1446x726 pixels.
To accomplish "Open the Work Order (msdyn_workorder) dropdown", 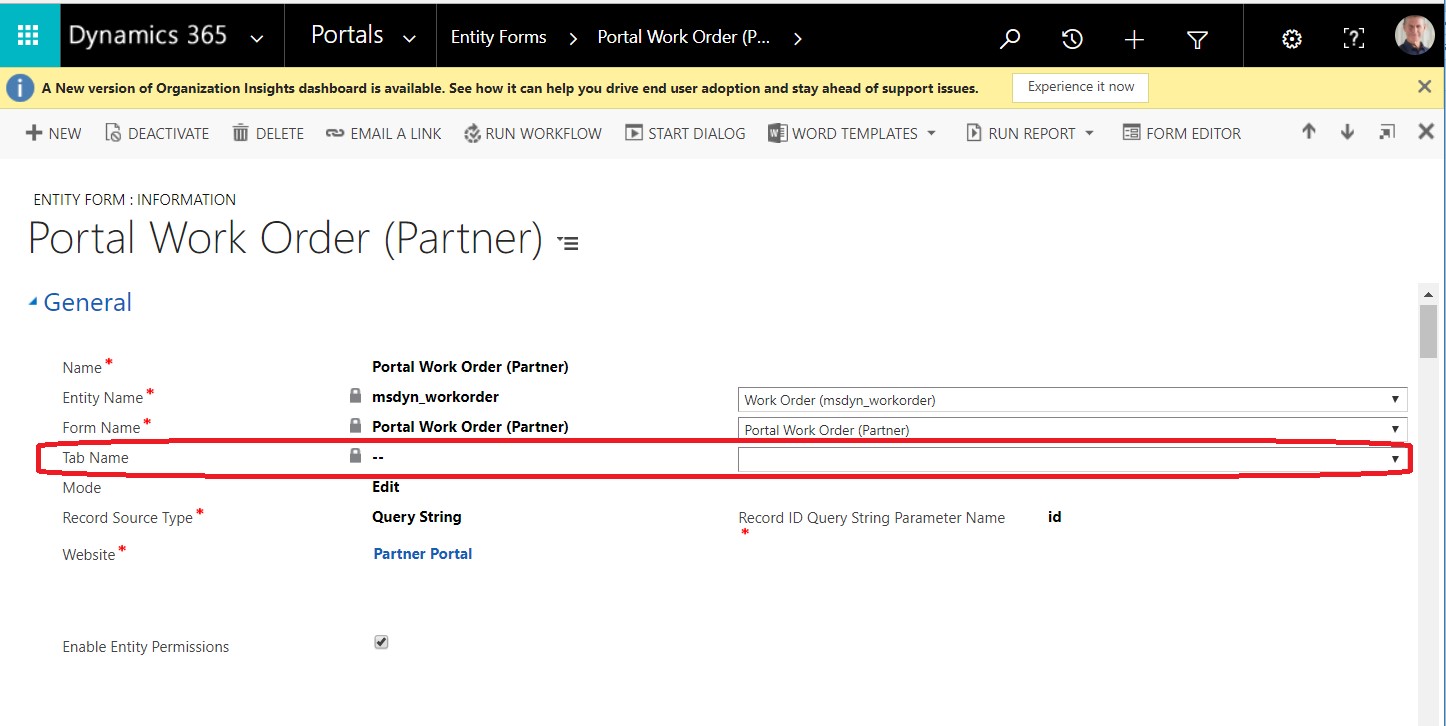I will click(x=1072, y=399).
